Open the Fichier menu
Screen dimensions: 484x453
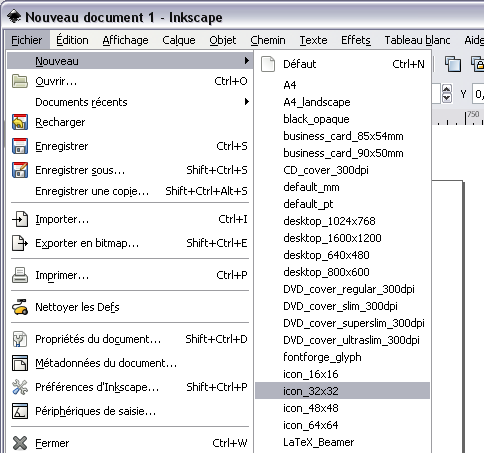27,40
